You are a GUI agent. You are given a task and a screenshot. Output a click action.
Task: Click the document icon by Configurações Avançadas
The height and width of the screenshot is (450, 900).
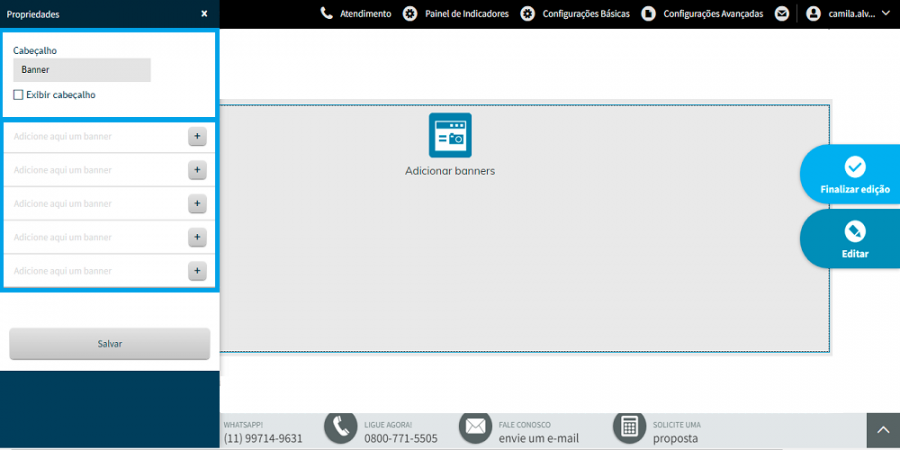(648, 14)
